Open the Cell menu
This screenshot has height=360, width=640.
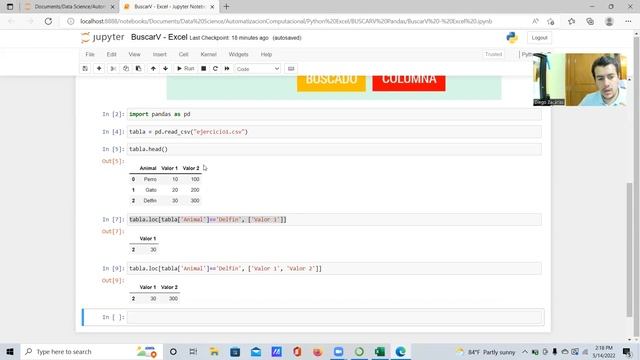(x=183, y=54)
